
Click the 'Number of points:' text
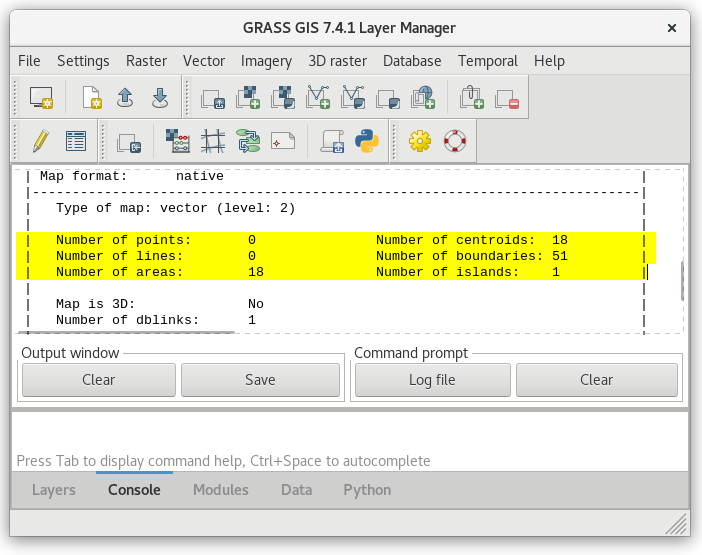point(124,240)
